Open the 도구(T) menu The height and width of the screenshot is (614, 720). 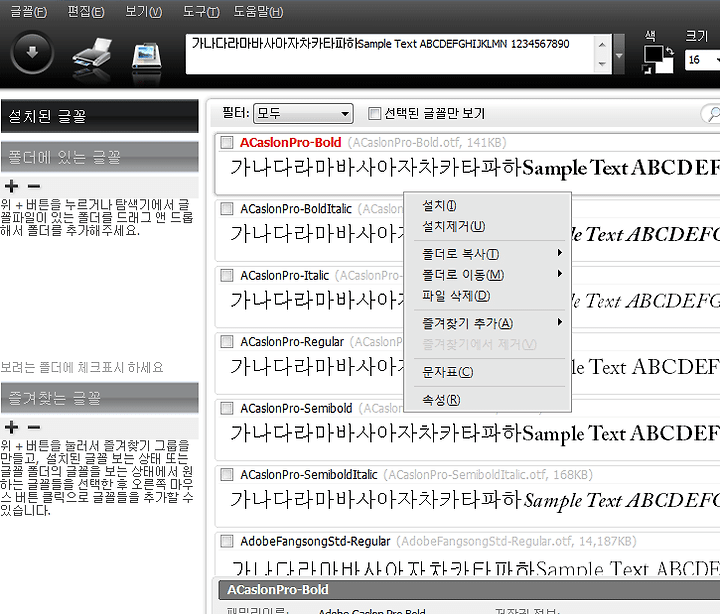(201, 11)
